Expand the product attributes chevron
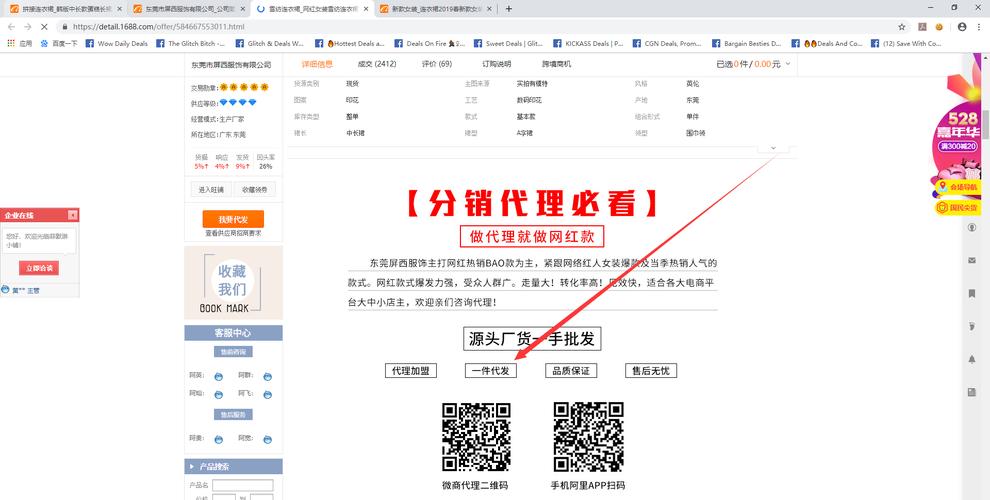Screen dimensions: 990x500 pyautogui.click(x=773, y=148)
